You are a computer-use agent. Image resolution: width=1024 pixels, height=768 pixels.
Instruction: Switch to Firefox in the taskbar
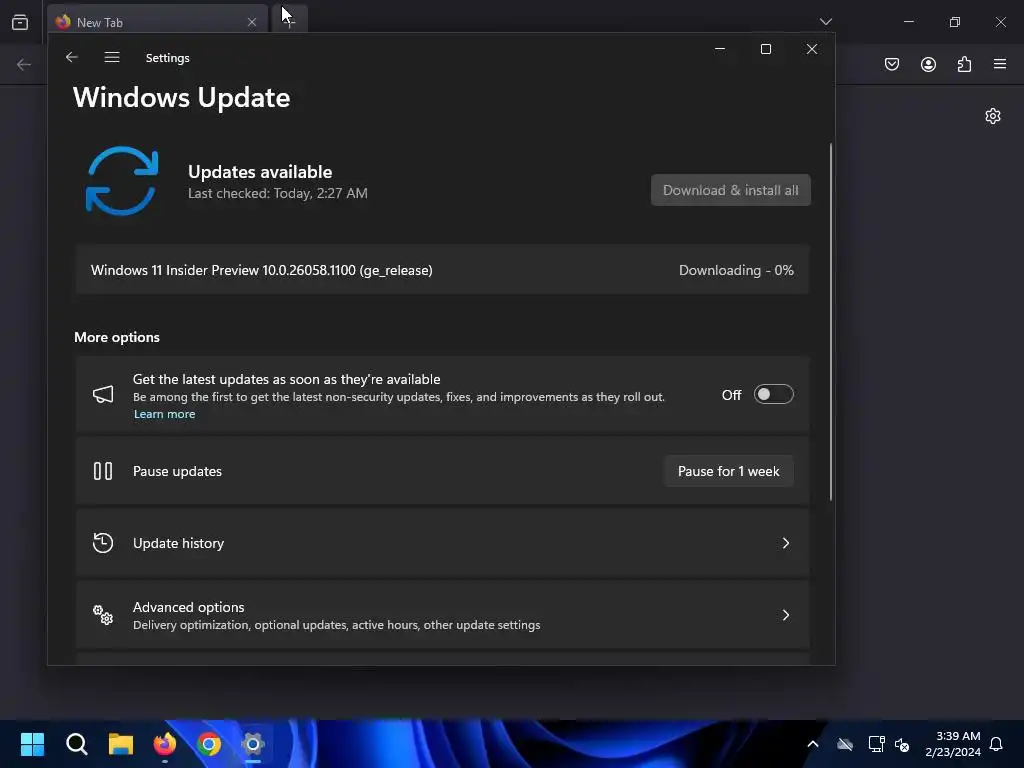pos(165,744)
